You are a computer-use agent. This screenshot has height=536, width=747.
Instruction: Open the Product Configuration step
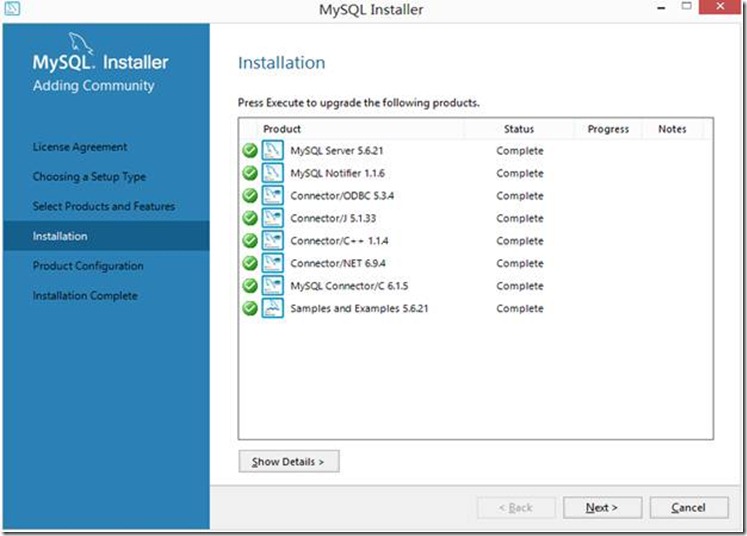coord(88,266)
